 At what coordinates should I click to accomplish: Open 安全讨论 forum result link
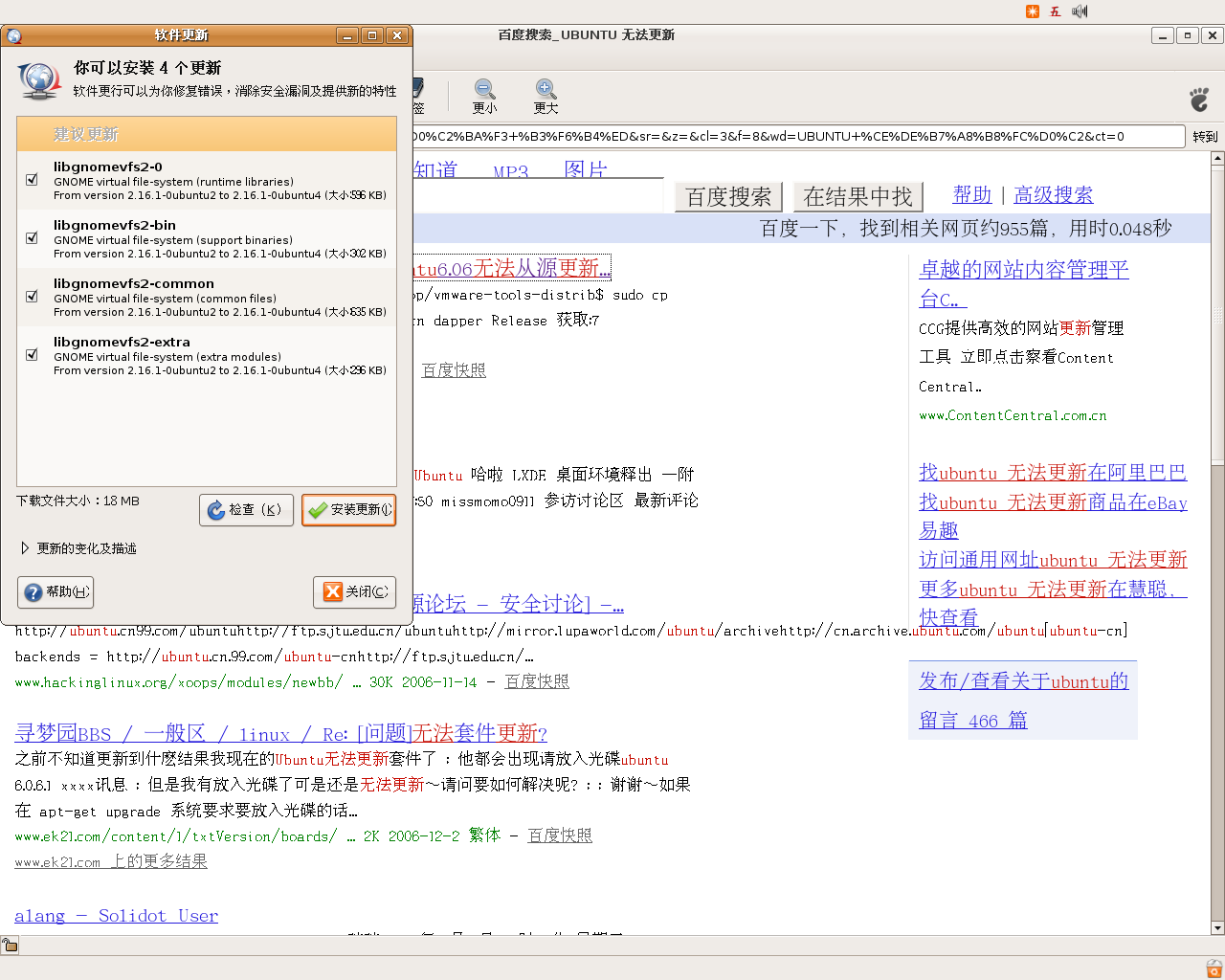(x=519, y=604)
